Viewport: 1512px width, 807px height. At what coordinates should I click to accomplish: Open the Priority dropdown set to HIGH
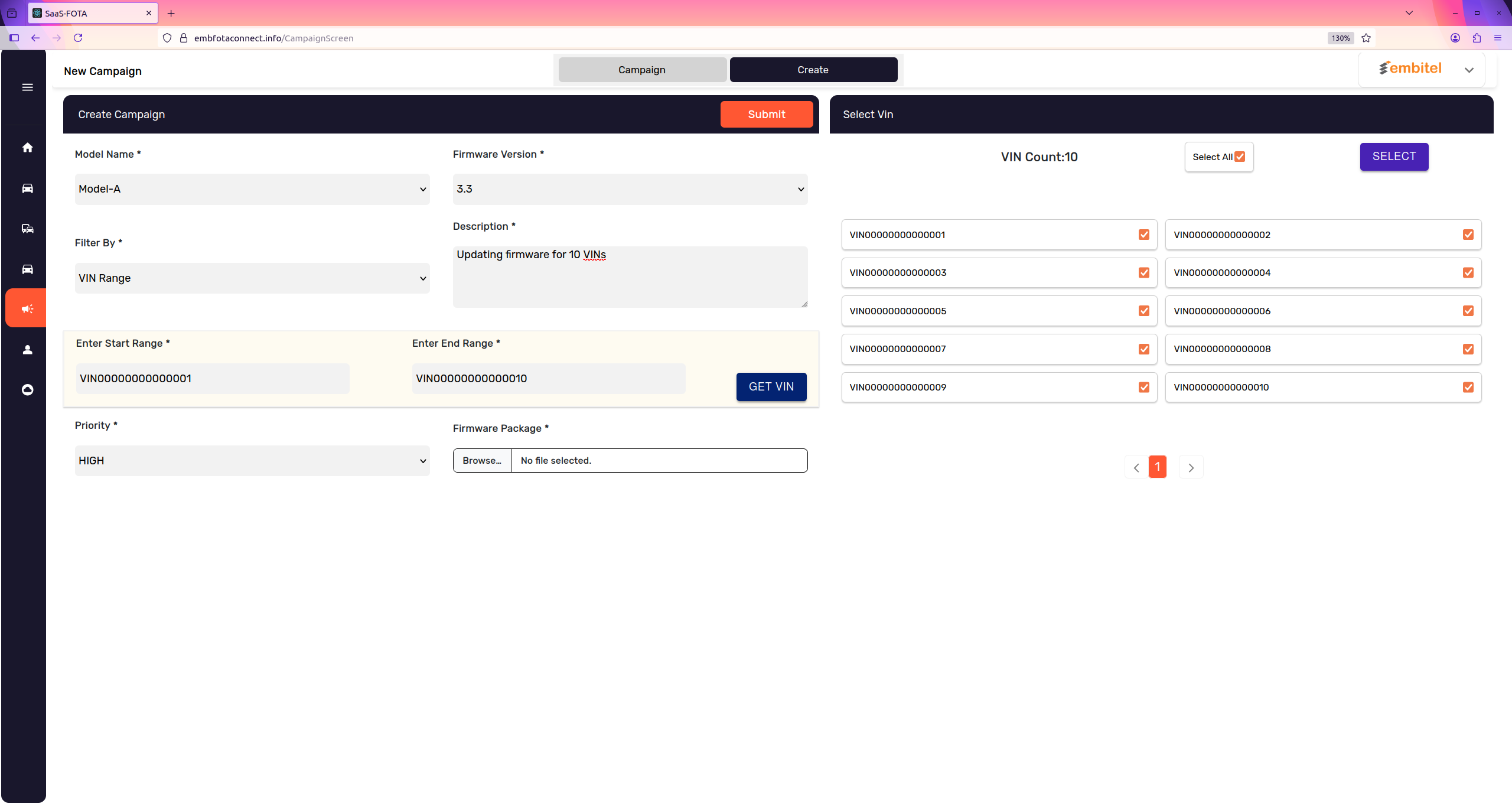(252, 461)
